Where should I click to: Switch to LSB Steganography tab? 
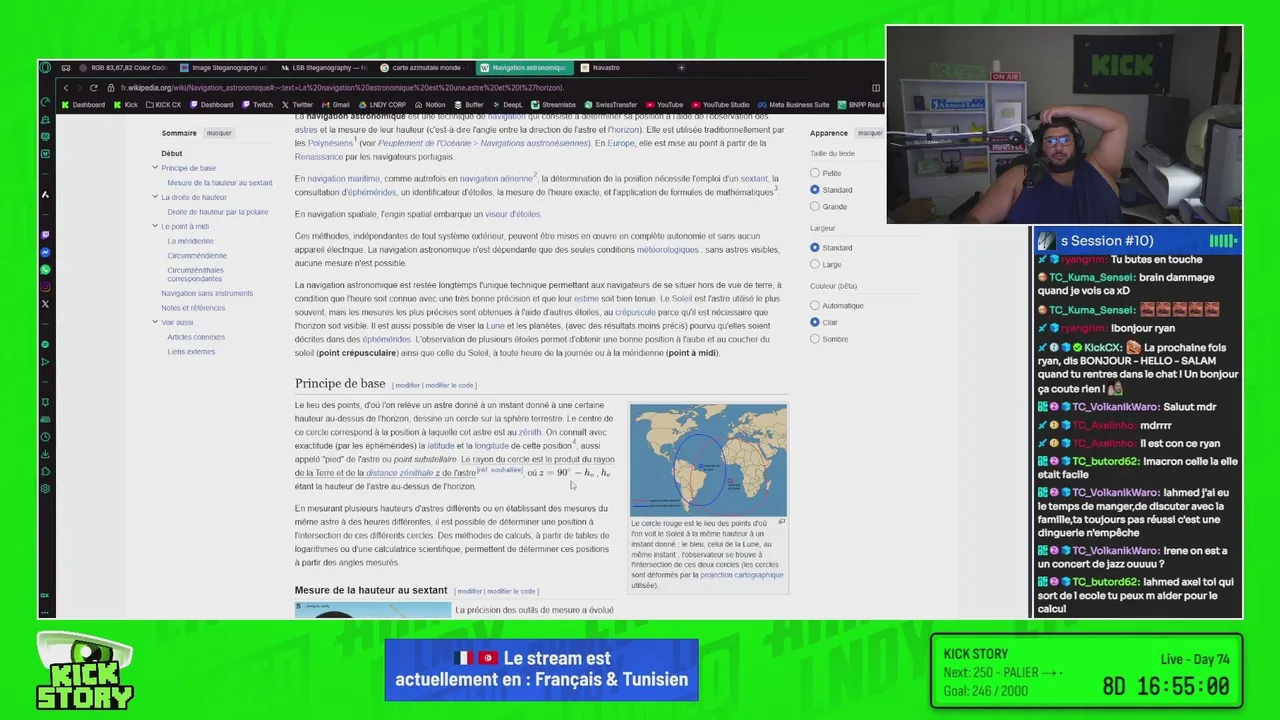tap(323, 68)
